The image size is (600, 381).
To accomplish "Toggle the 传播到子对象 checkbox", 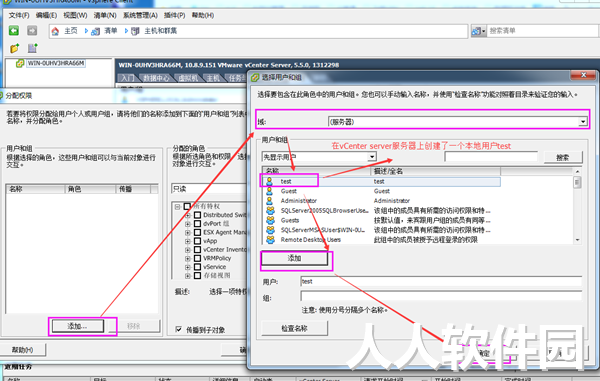I will pyautogui.click(x=178, y=329).
